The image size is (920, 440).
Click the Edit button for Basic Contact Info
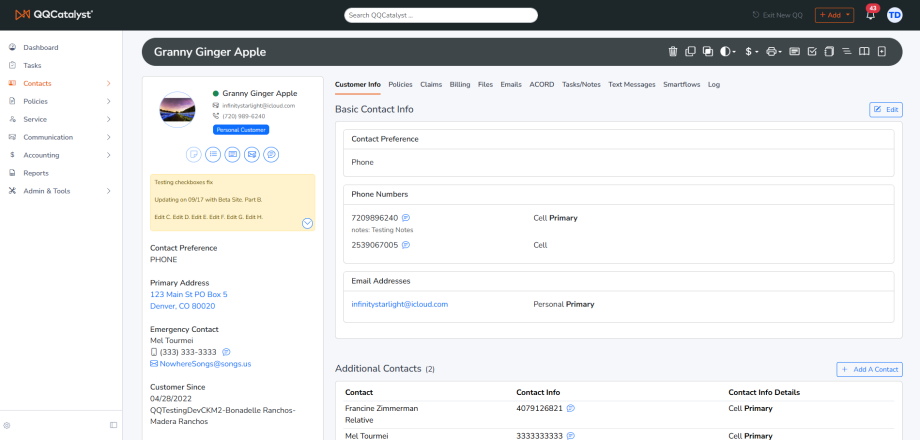coord(886,110)
